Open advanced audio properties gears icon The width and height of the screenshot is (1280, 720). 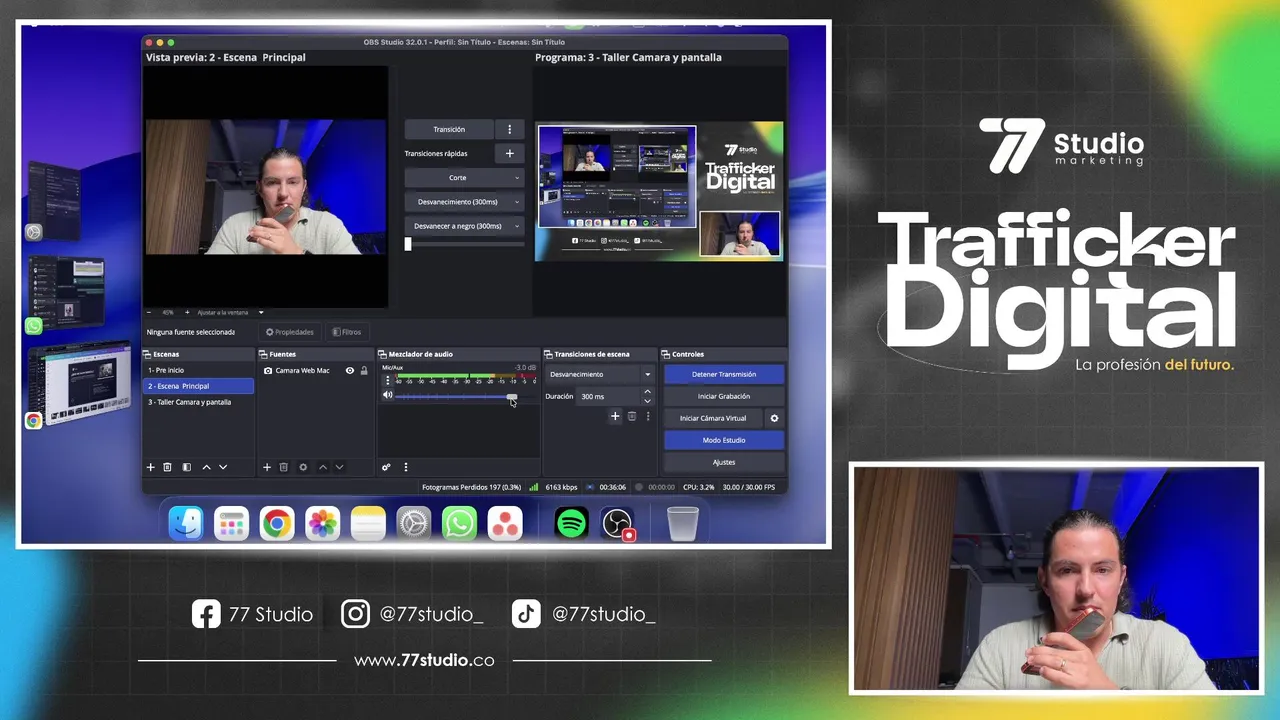pos(386,467)
